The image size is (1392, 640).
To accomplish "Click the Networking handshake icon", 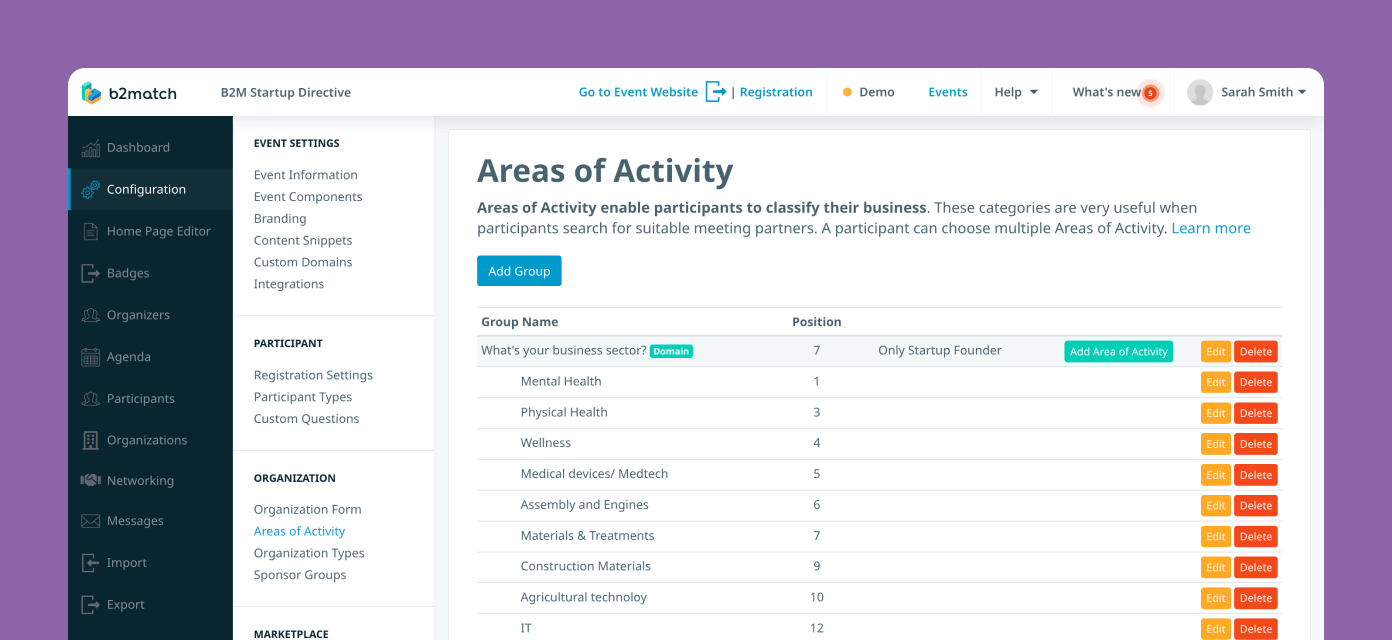I will coord(90,480).
